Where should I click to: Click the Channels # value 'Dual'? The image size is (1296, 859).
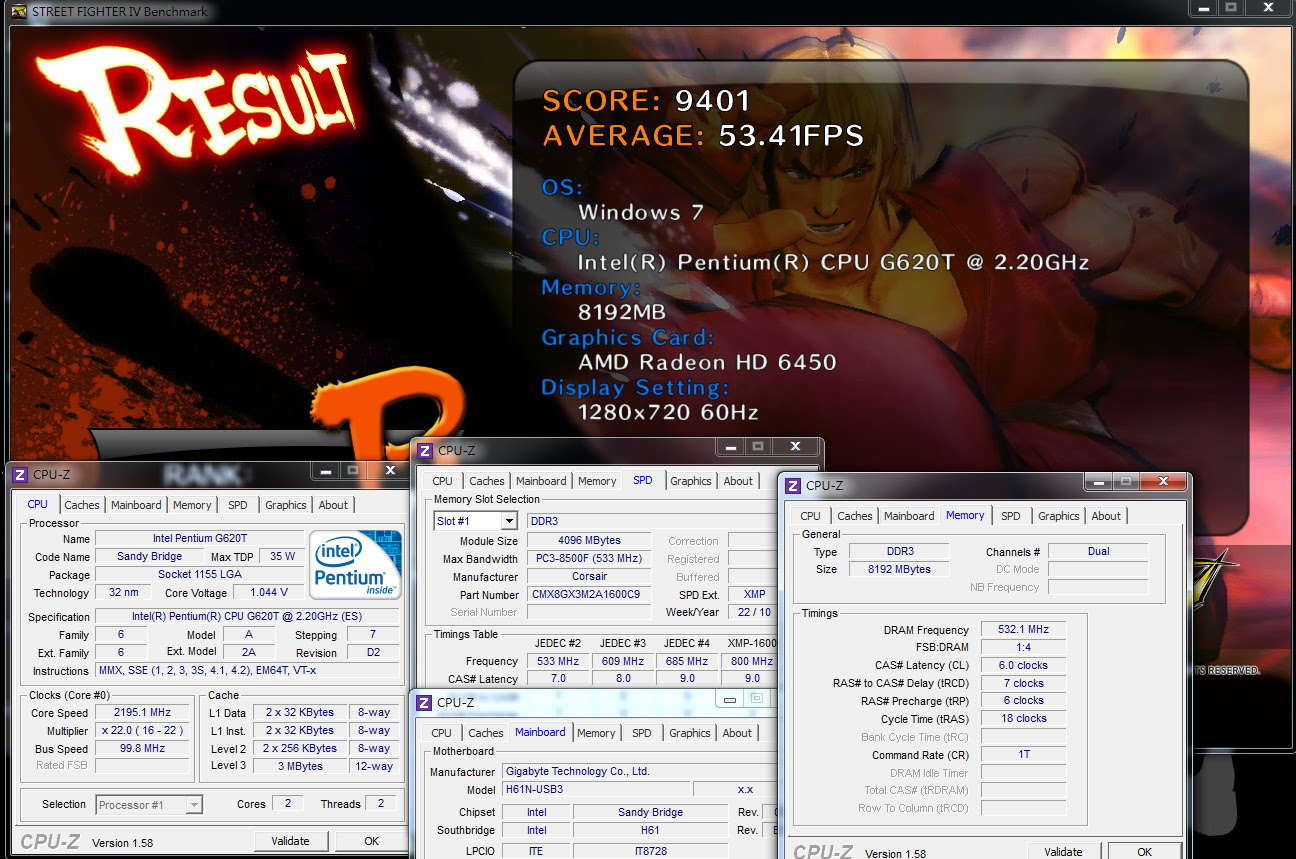click(1098, 551)
